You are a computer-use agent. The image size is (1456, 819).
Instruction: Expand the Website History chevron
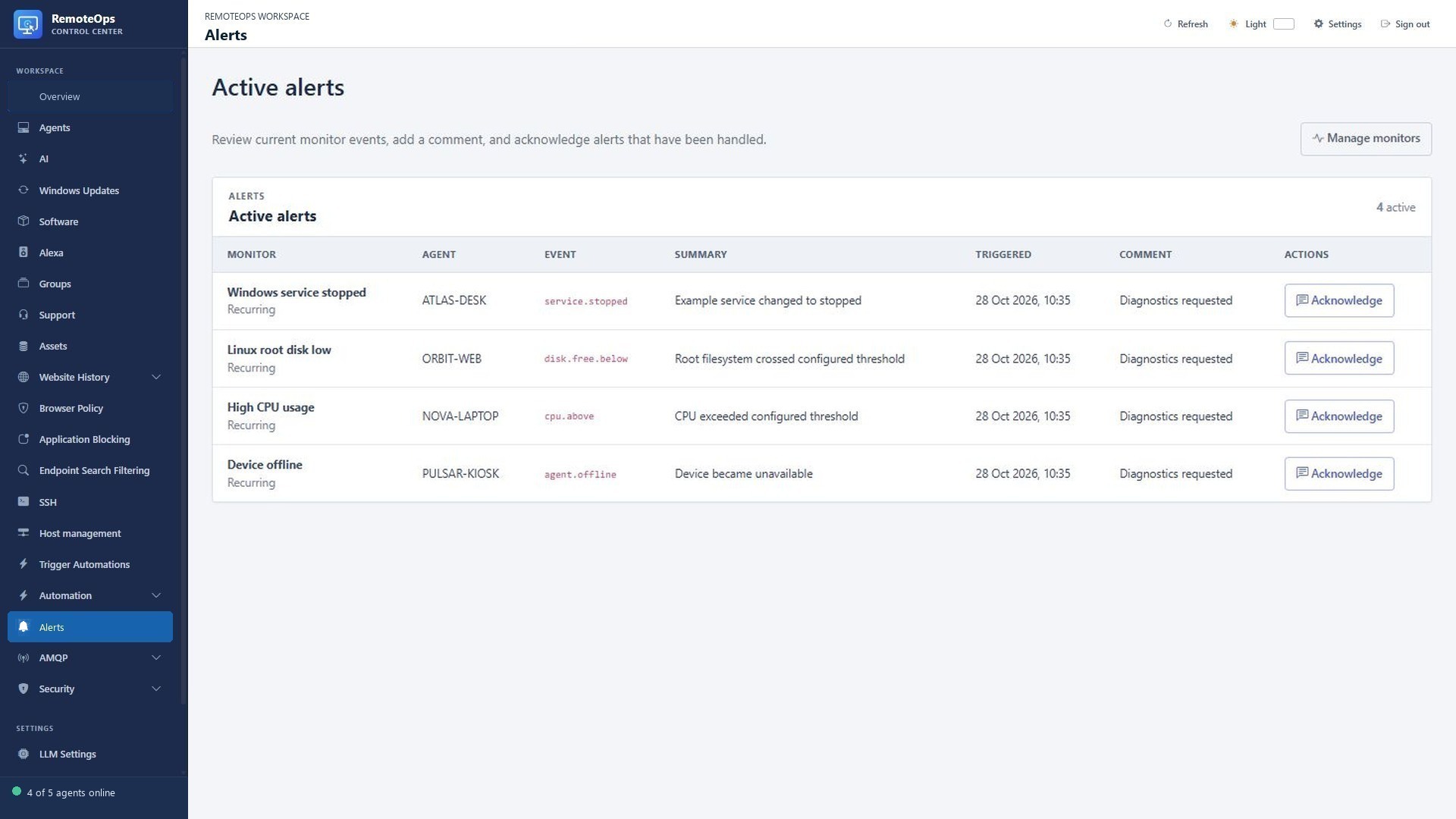156,377
